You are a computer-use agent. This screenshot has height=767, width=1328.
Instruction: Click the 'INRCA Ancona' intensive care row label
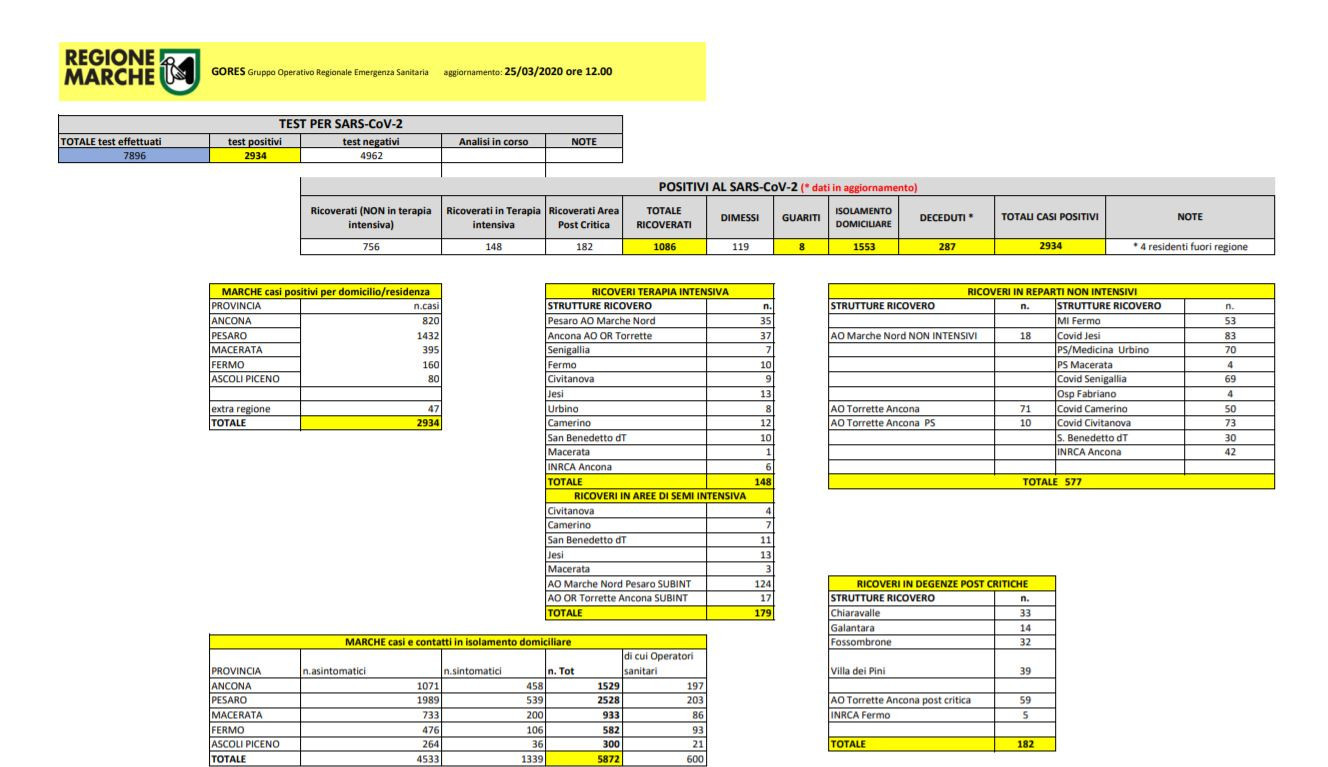580,466
